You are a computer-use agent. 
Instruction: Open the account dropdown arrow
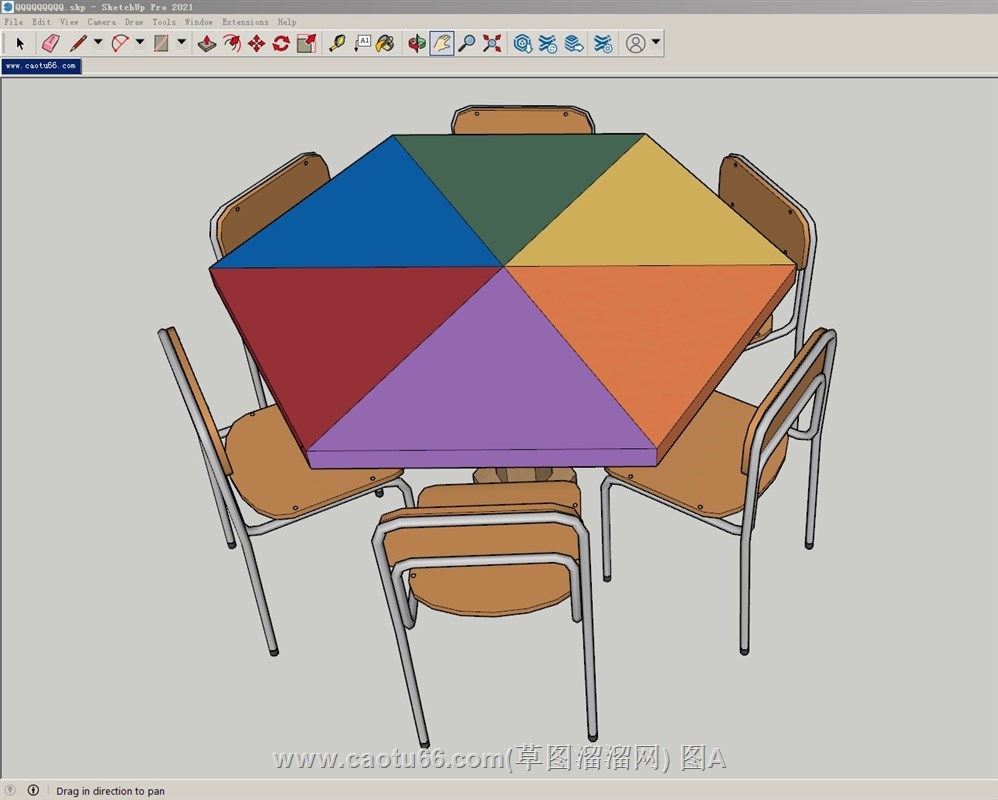point(656,43)
